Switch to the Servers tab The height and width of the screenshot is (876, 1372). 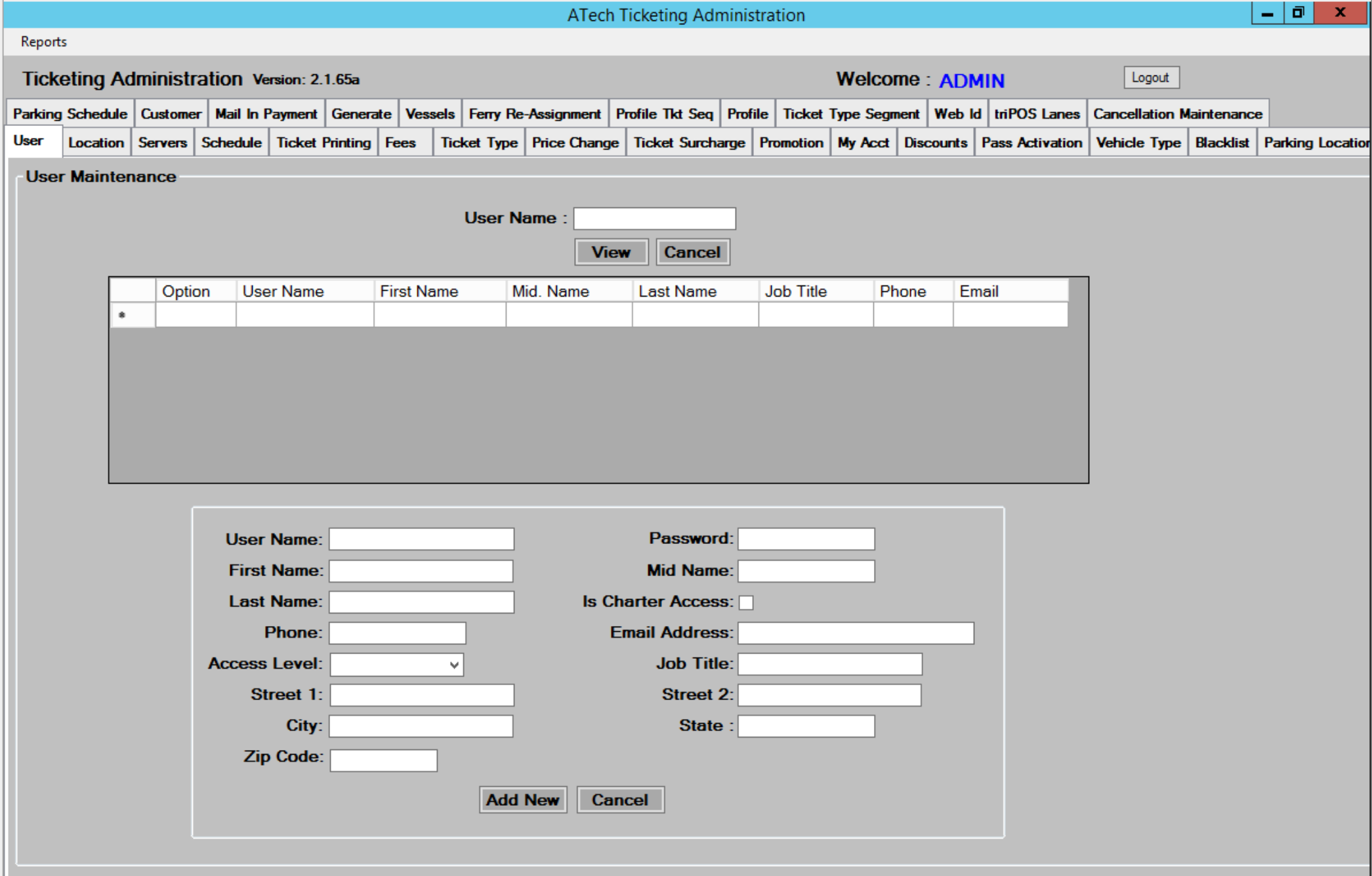pos(162,142)
